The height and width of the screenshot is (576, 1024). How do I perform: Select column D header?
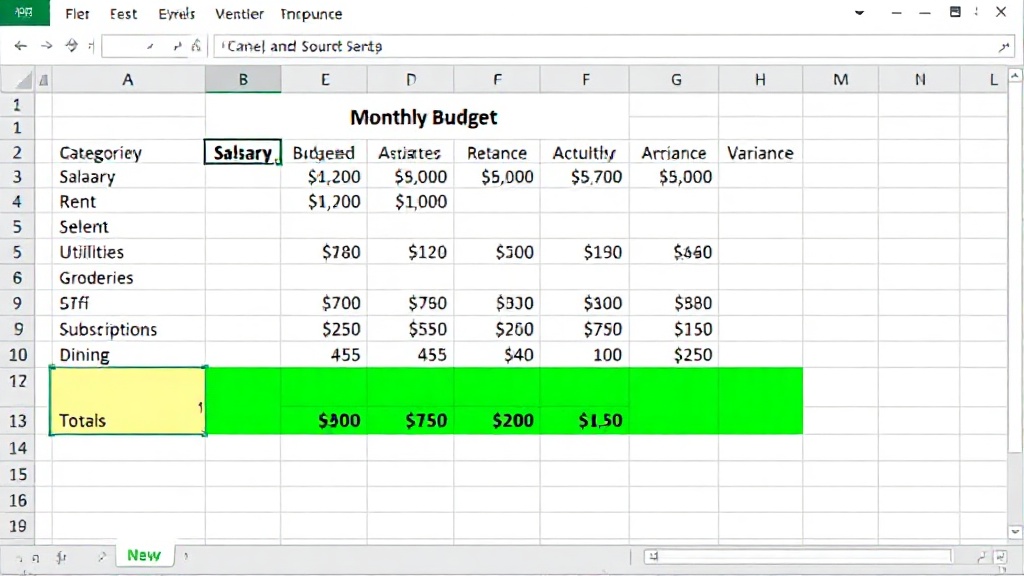point(411,80)
